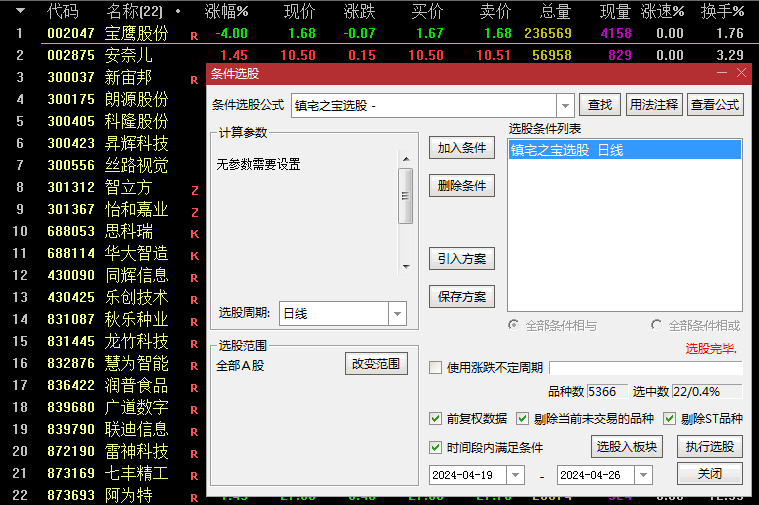759x505 pixels.
Task: Click the K marker beside 思科瑞
Action: 195,234
